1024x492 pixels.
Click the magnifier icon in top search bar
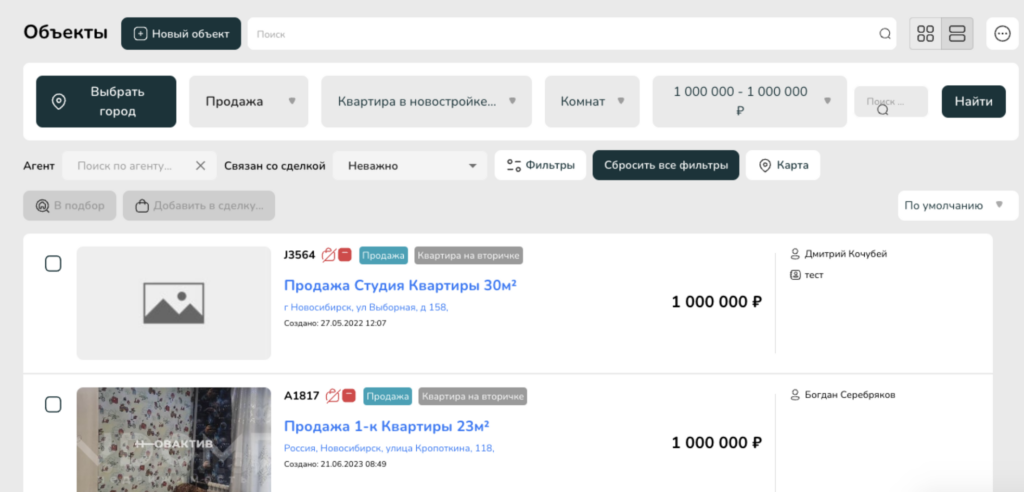click(885, 34)
